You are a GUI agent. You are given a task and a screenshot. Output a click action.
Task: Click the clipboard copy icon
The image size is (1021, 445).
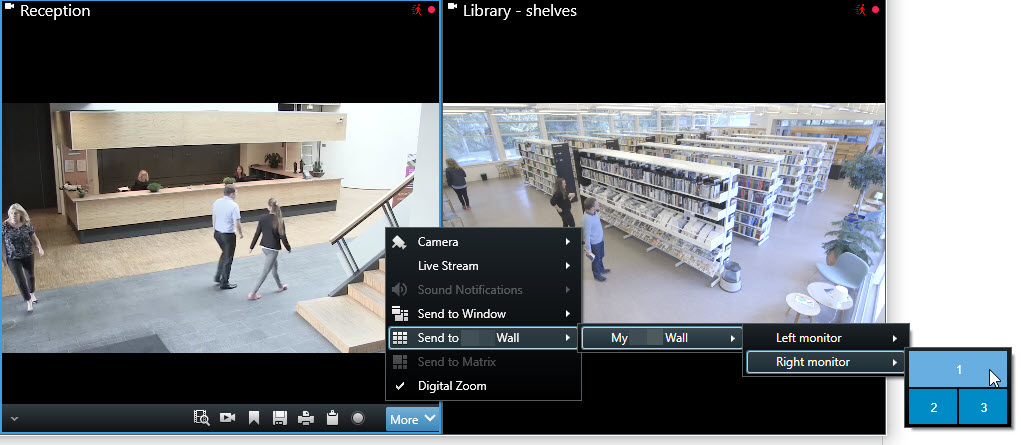331,419
